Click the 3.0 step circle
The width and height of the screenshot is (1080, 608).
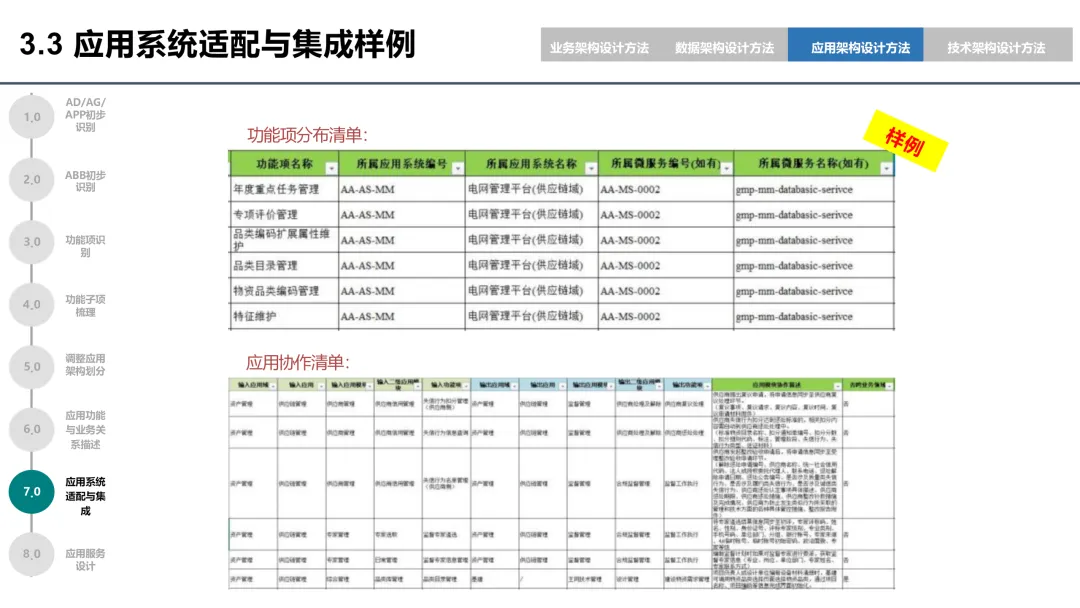coord(32,242)
